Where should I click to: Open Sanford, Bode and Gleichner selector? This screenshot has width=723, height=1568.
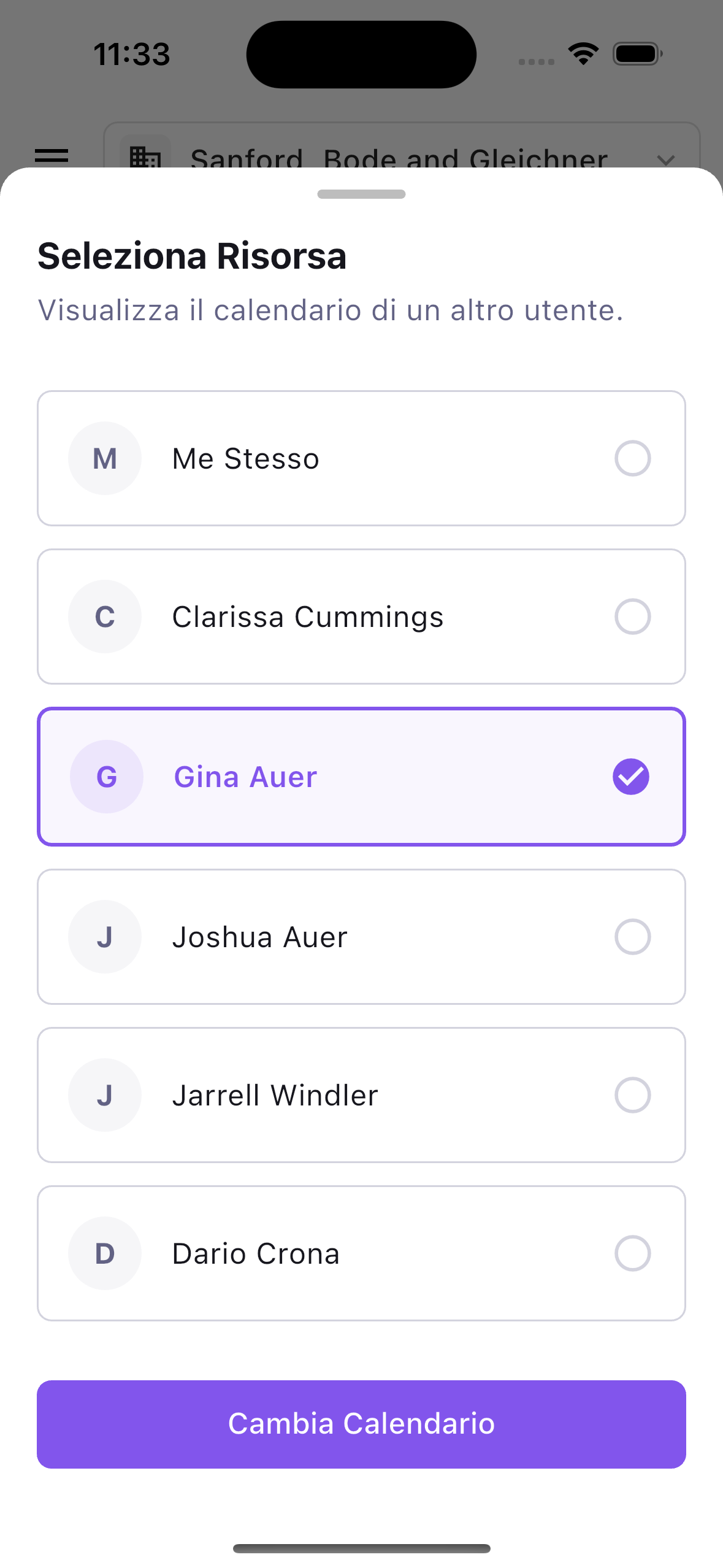click(x=399, y=157)
